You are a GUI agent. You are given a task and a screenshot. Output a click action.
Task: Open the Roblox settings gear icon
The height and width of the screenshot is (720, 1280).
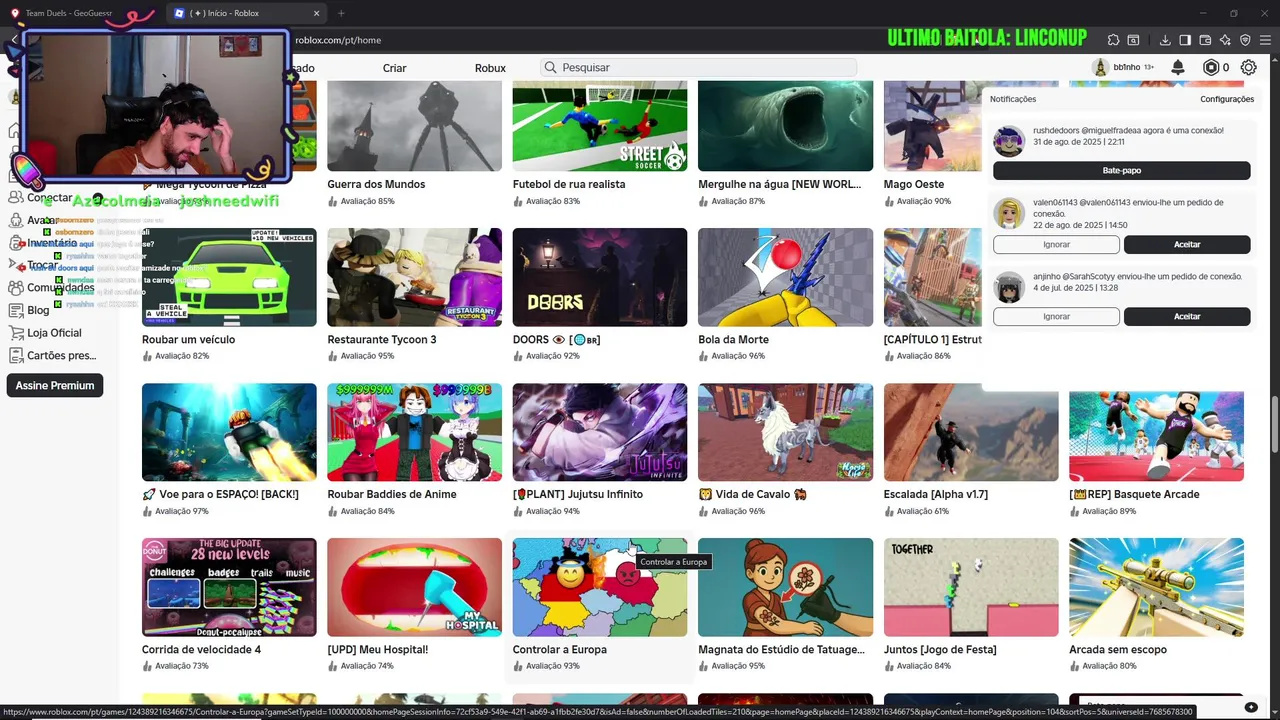tap(1249, 67)
